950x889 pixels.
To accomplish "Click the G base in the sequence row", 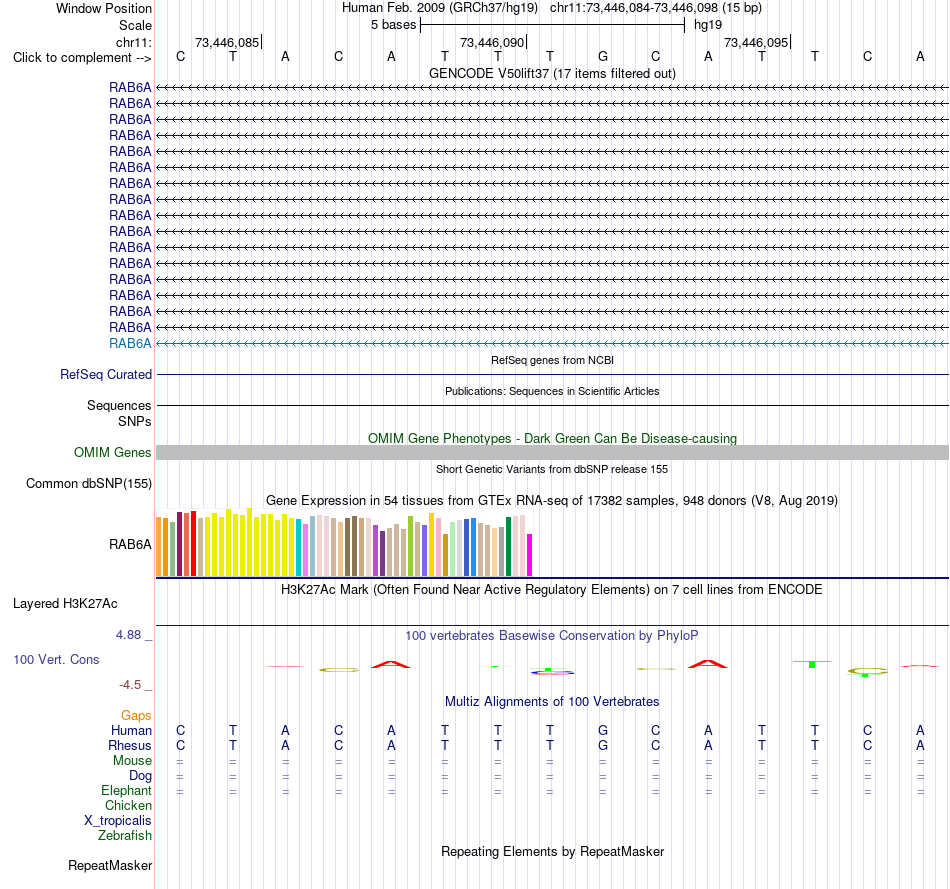I will pos(603,57).
